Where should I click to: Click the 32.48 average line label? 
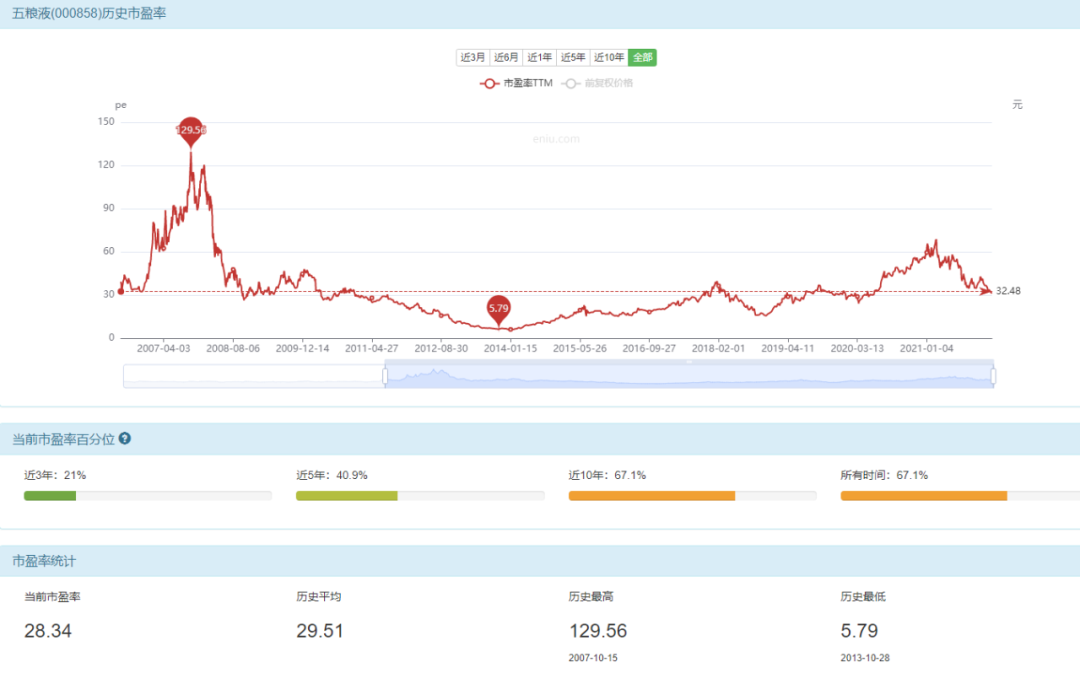click(x=1008, y=291)
